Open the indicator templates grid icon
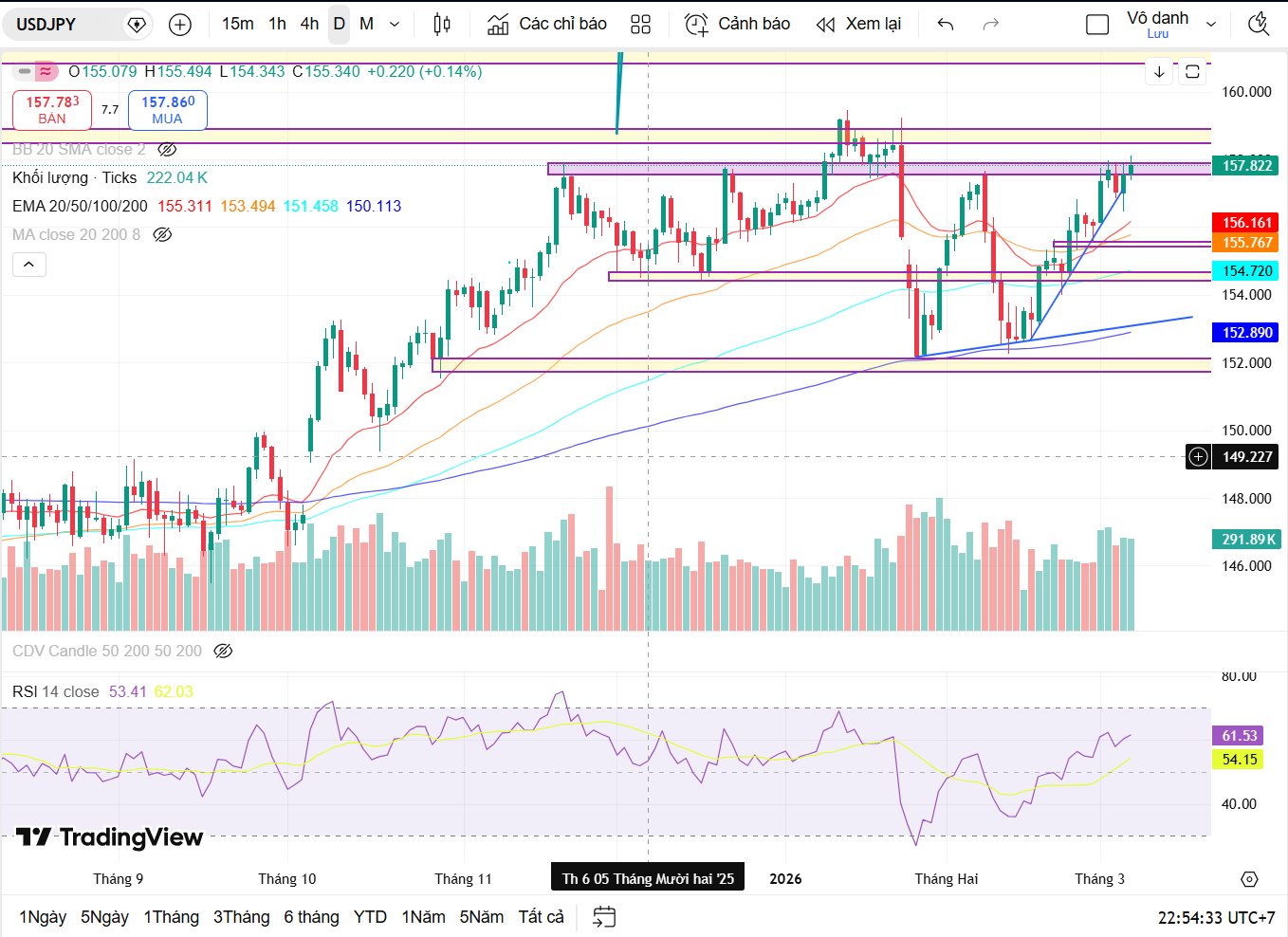 pyautogui.click(x=641, y=25)
